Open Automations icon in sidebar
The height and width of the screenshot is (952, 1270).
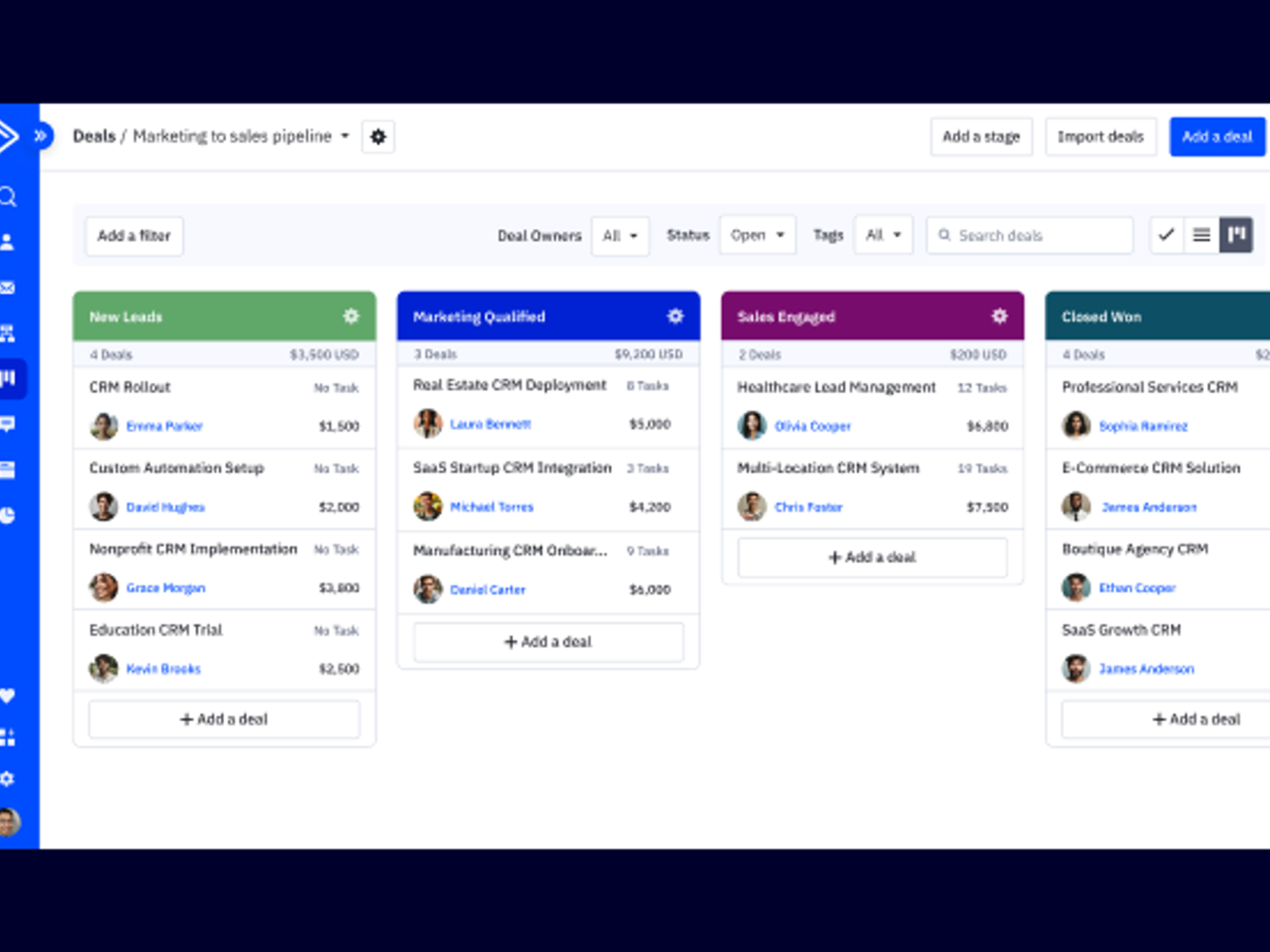8,333
